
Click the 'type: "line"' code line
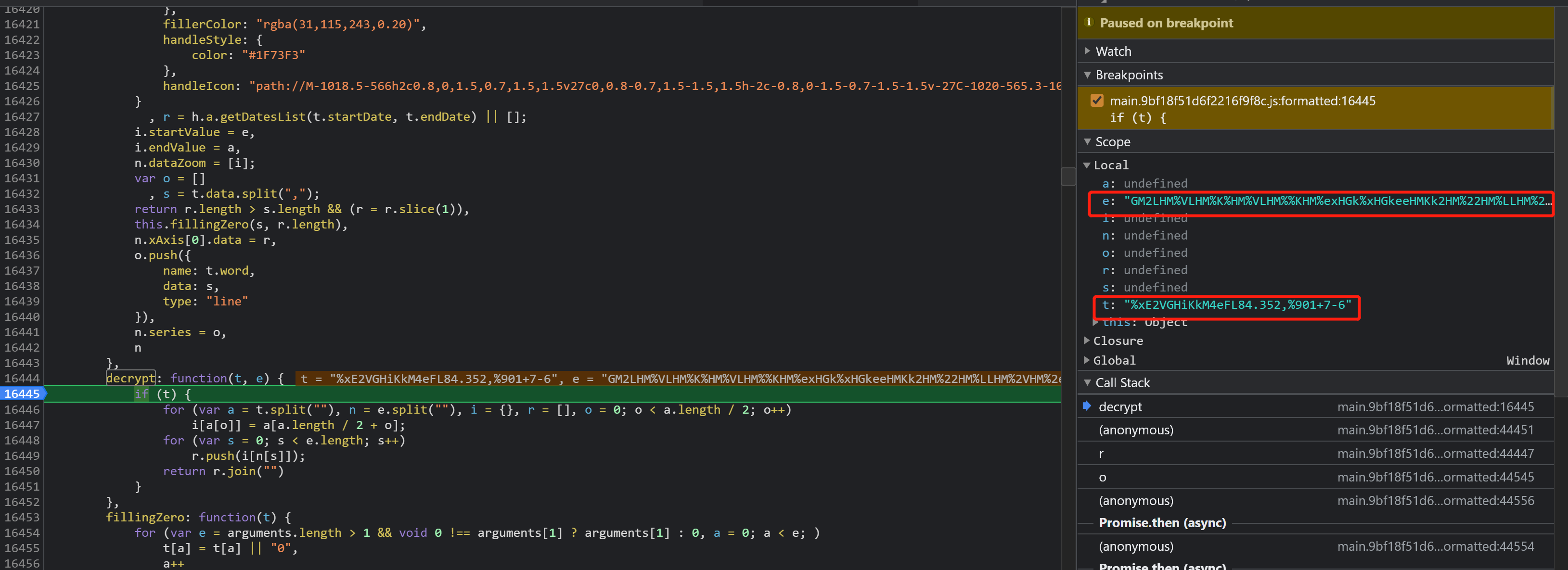pos(205,301)
